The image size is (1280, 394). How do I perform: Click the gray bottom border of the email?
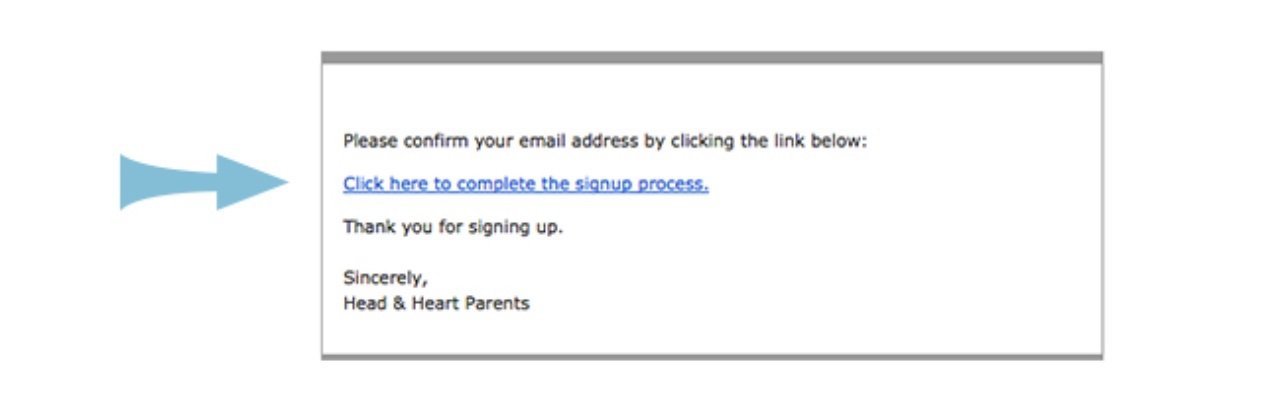tap(712, 356)
